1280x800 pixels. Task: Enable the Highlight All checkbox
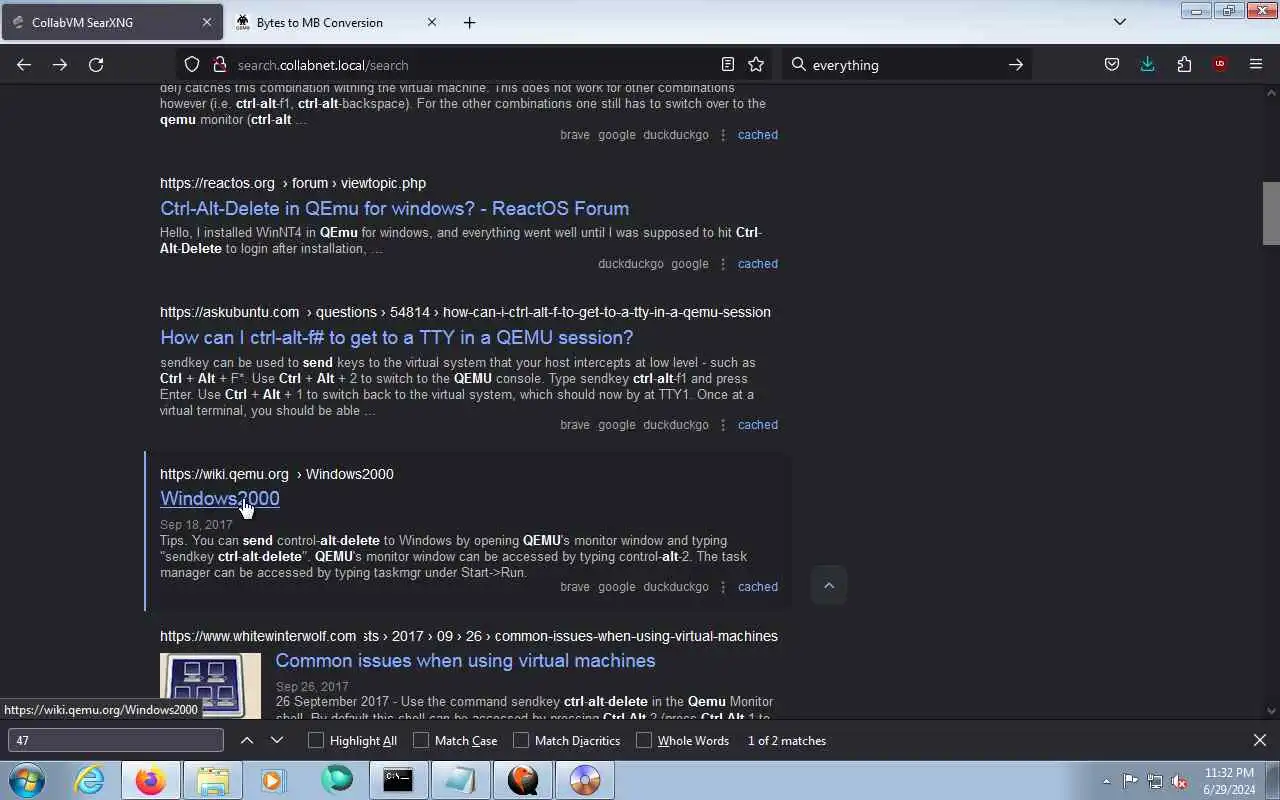point(316,741)
